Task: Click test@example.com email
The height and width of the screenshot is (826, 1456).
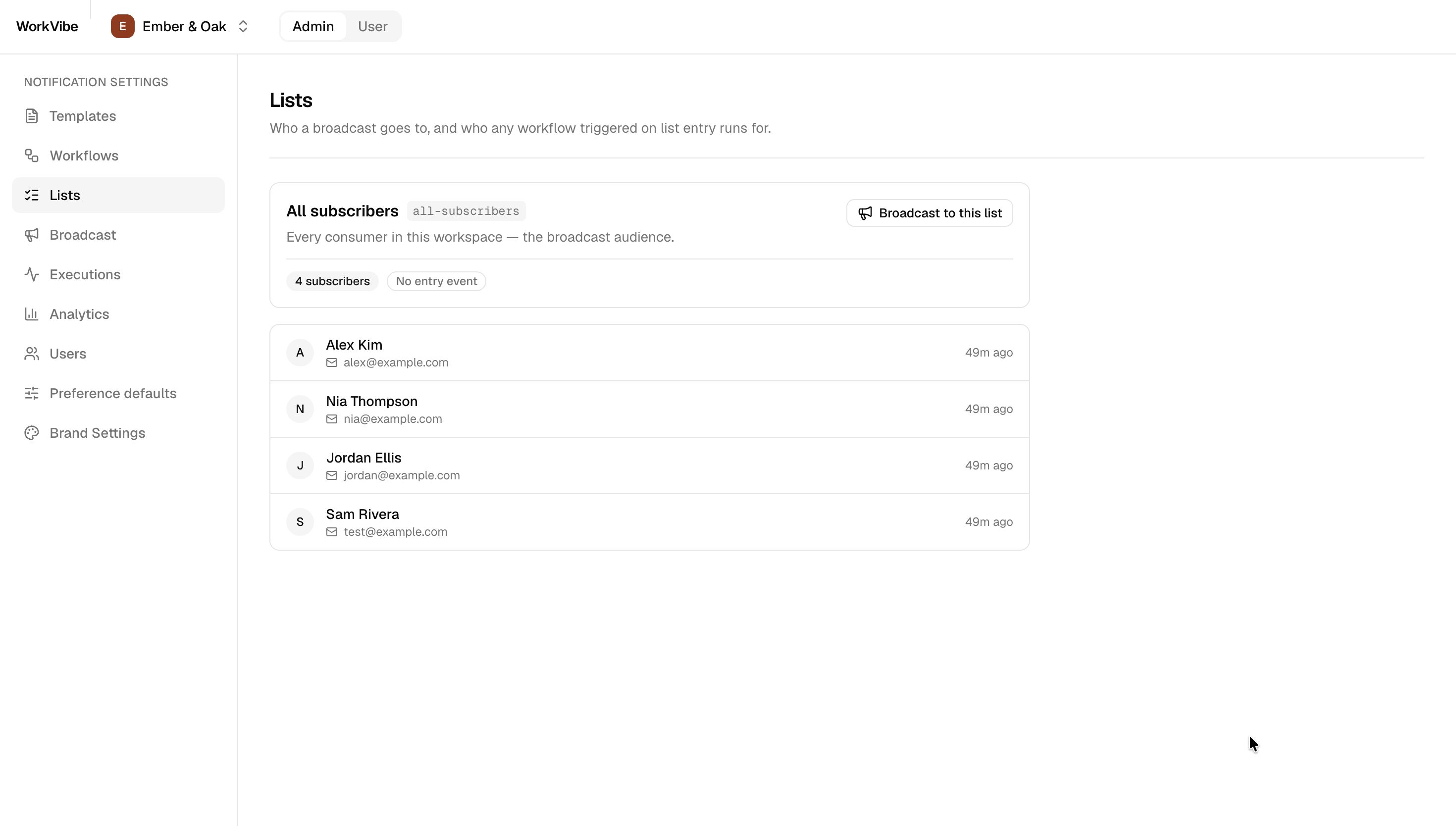Action: click(395, 531)
